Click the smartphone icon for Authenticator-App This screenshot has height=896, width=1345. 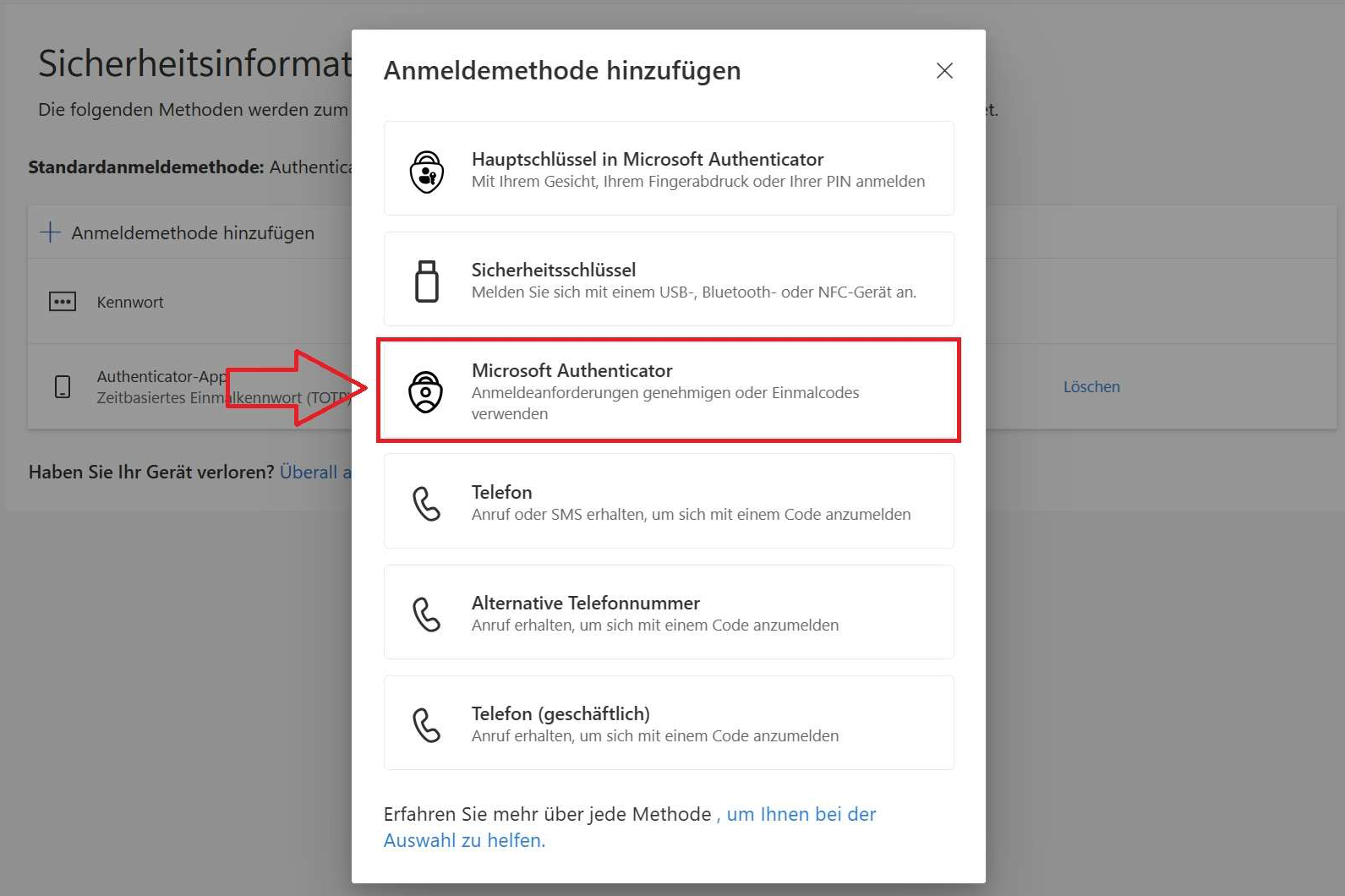click(x=63, y=387)
